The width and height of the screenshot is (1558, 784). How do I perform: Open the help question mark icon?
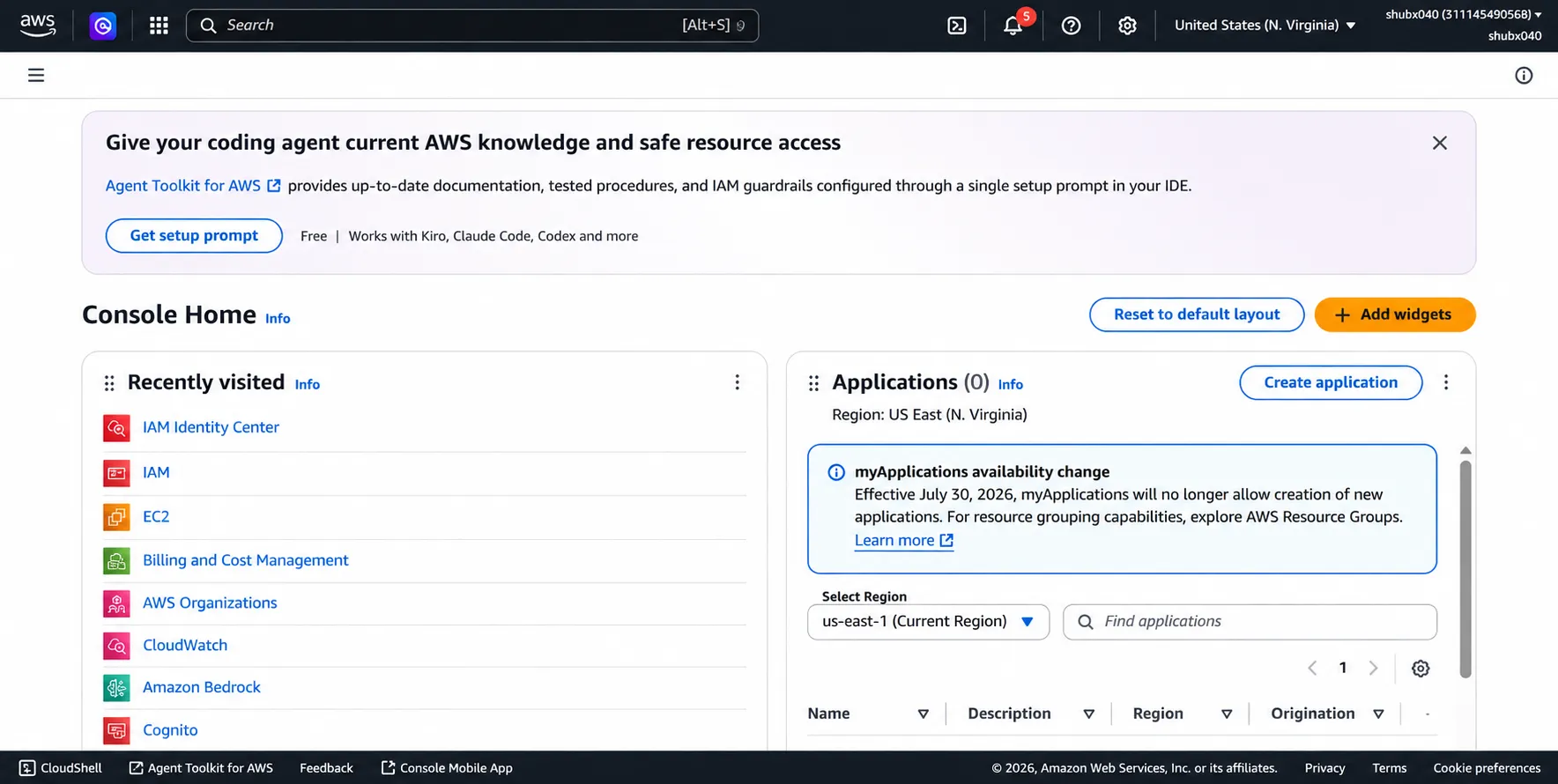pyautogui.click(x=1071, y=26)
